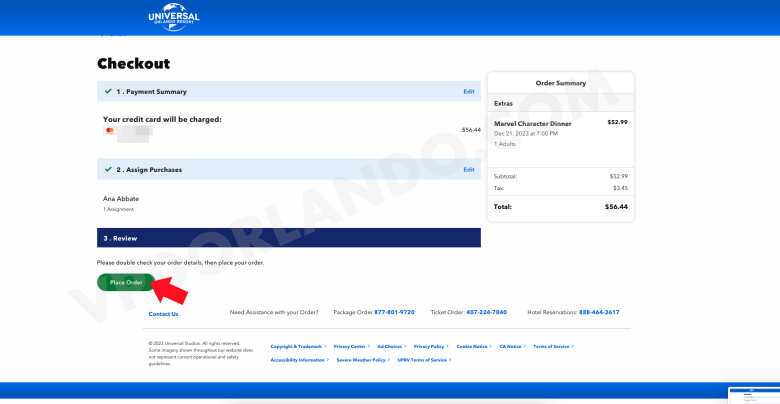Open Privacy Center footer link

352,346
